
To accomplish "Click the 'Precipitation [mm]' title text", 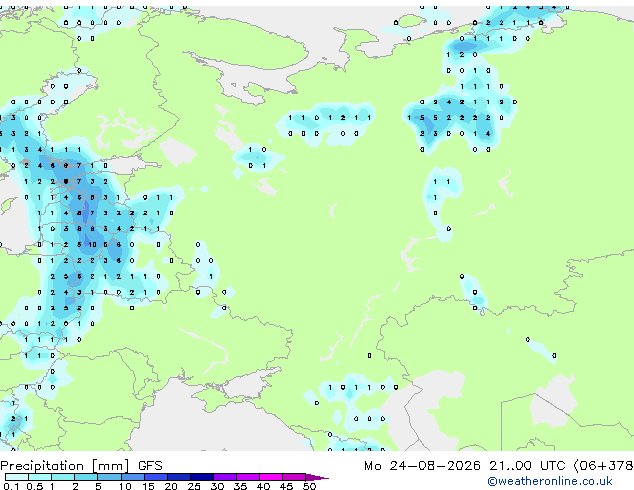I will tap(65, 466).
